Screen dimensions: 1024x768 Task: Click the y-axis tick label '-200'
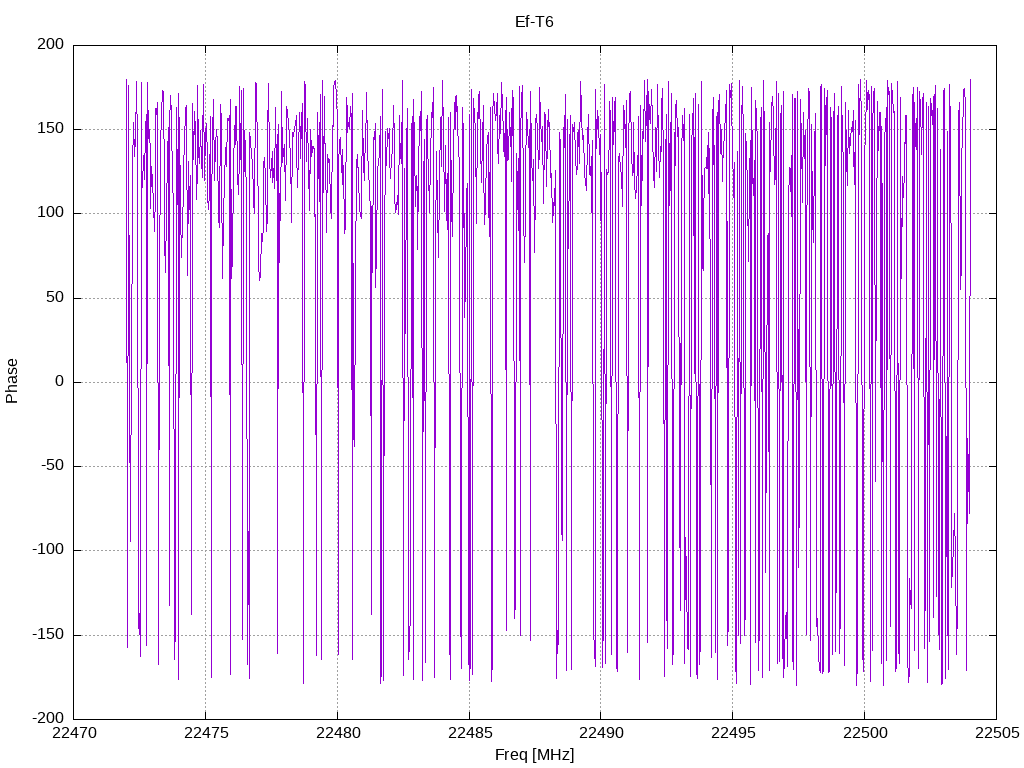(48, 718)
